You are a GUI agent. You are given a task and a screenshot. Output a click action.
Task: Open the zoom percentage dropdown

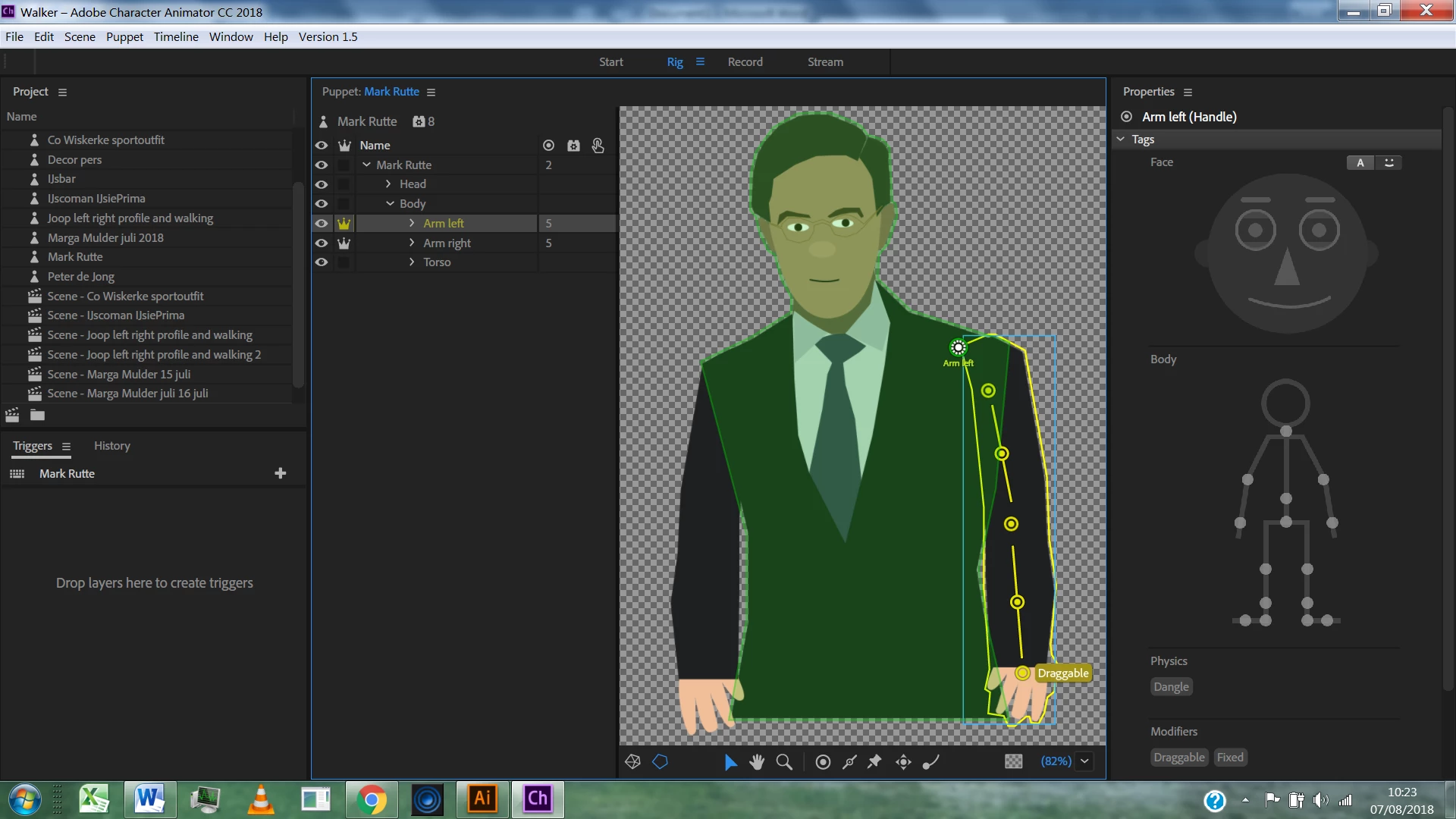coord(1085,761)
